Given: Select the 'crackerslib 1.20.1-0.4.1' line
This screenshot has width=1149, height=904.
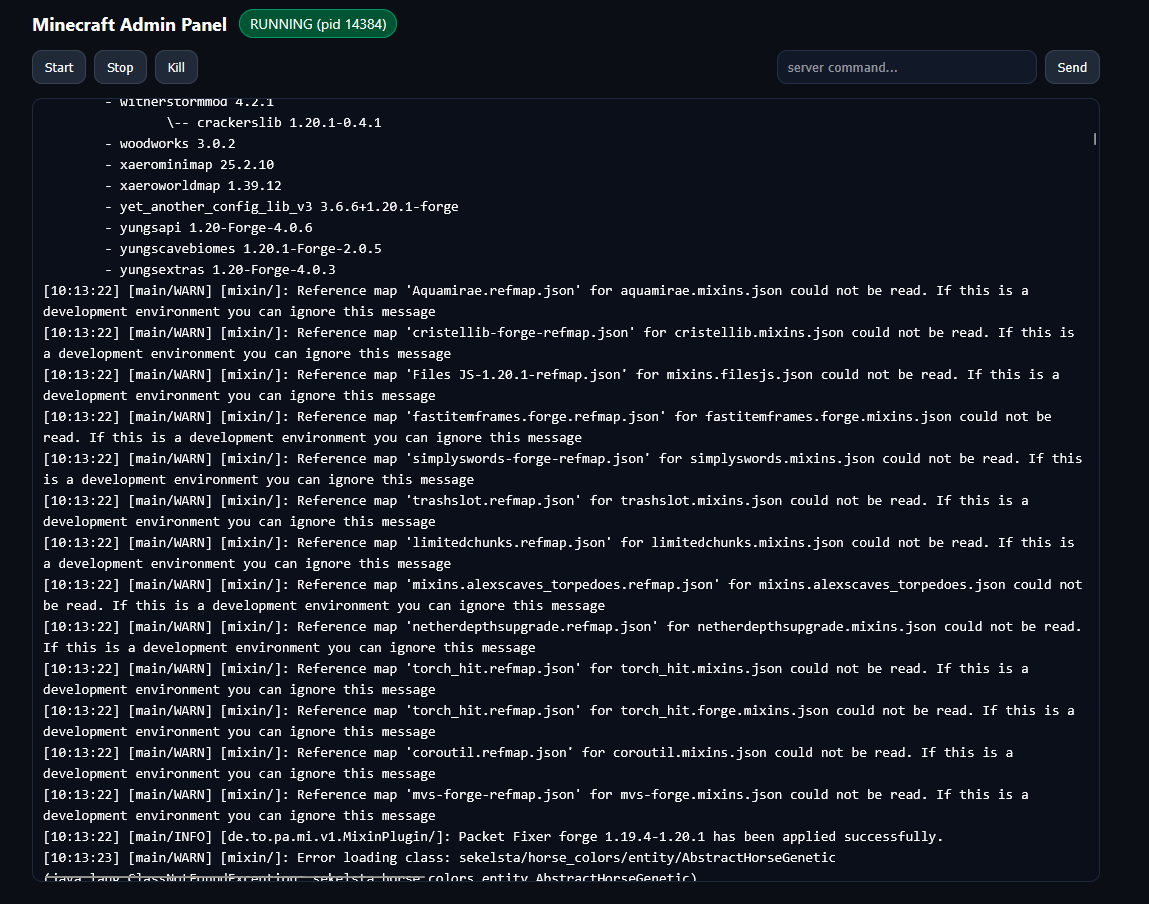Looking at the screenshot, I should [x=274, y=123].
